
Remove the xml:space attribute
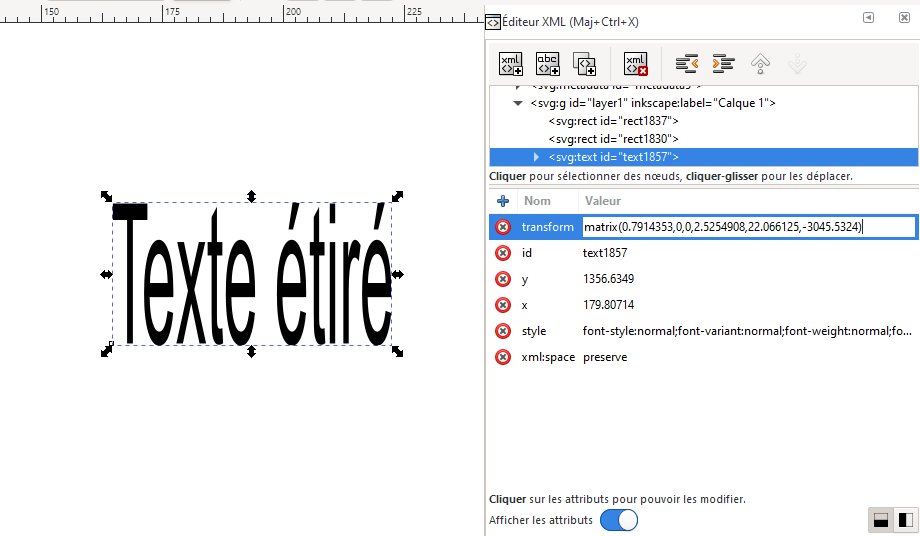503,357
